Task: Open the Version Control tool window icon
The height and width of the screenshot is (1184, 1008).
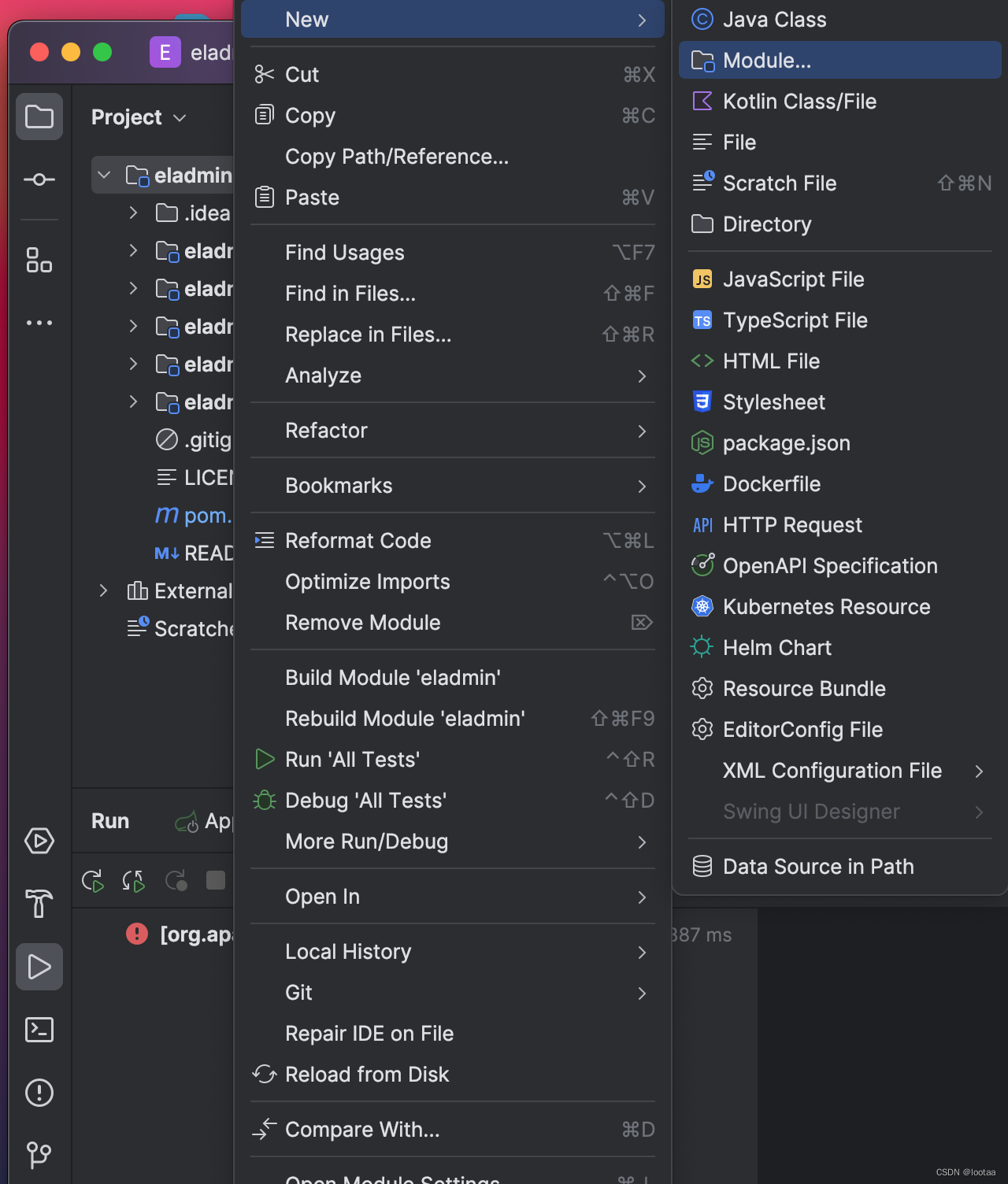Action: click(39, 1156)
